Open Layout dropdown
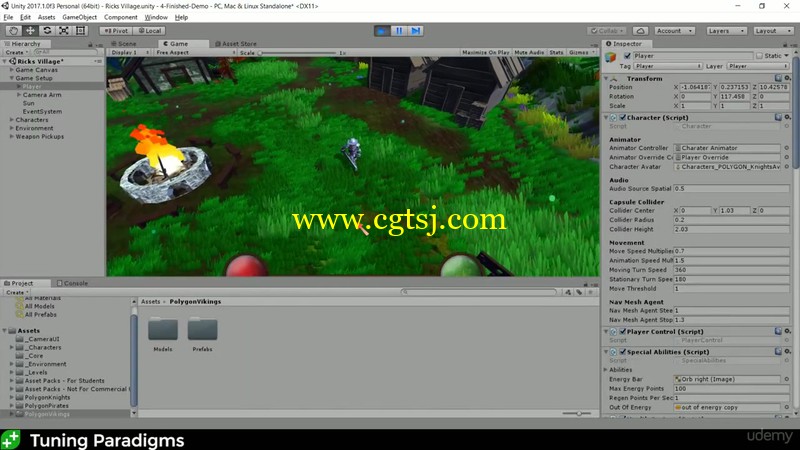Viewport: 800px width, 450px height. 773,31
